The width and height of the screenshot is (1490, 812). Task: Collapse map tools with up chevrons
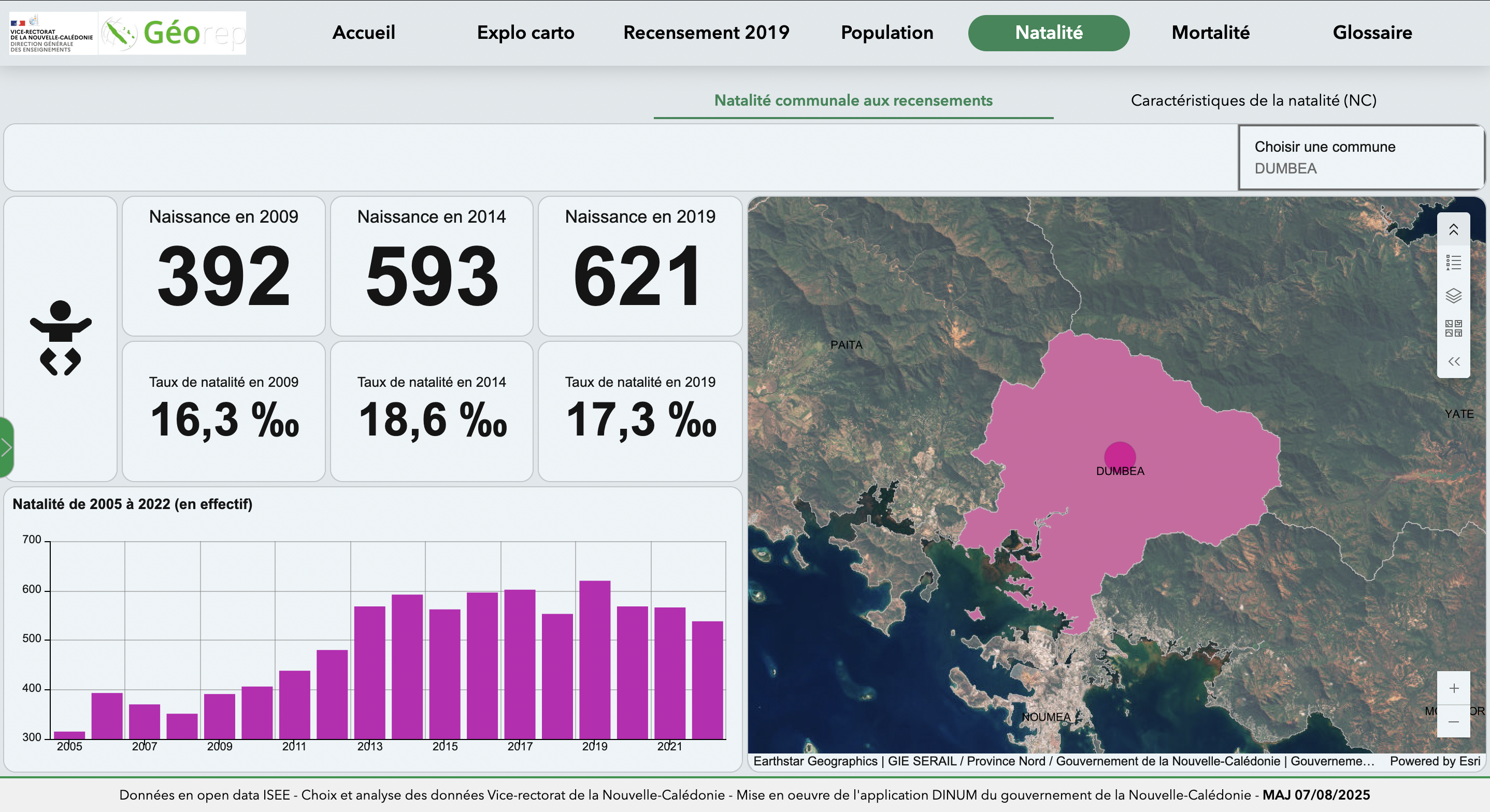[1453, 230]
